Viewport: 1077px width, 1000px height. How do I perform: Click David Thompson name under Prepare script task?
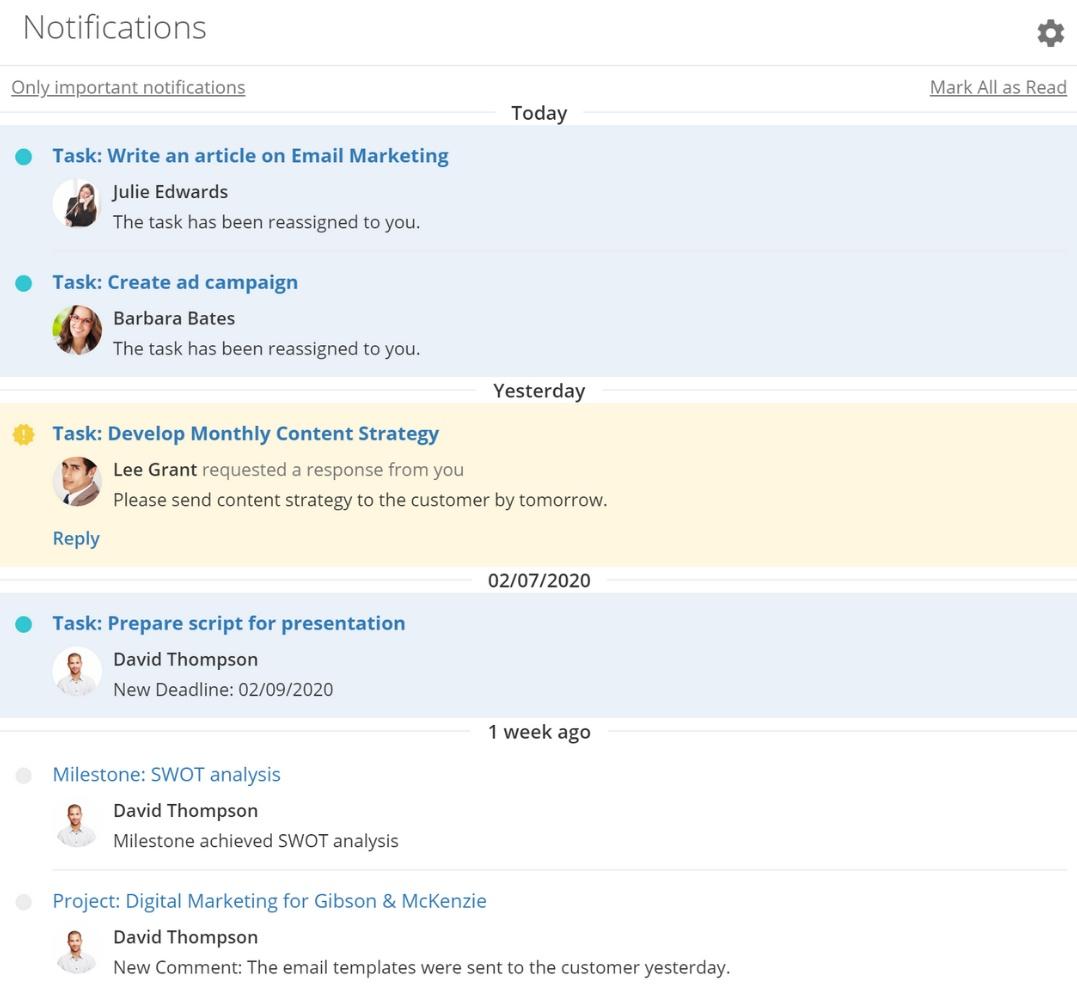coord(185,659)
